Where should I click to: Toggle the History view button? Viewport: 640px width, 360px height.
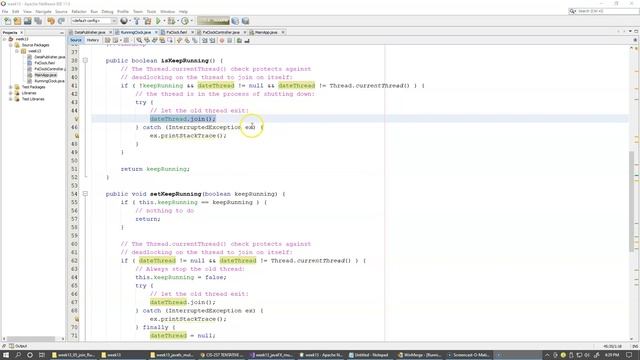point(93,40)
